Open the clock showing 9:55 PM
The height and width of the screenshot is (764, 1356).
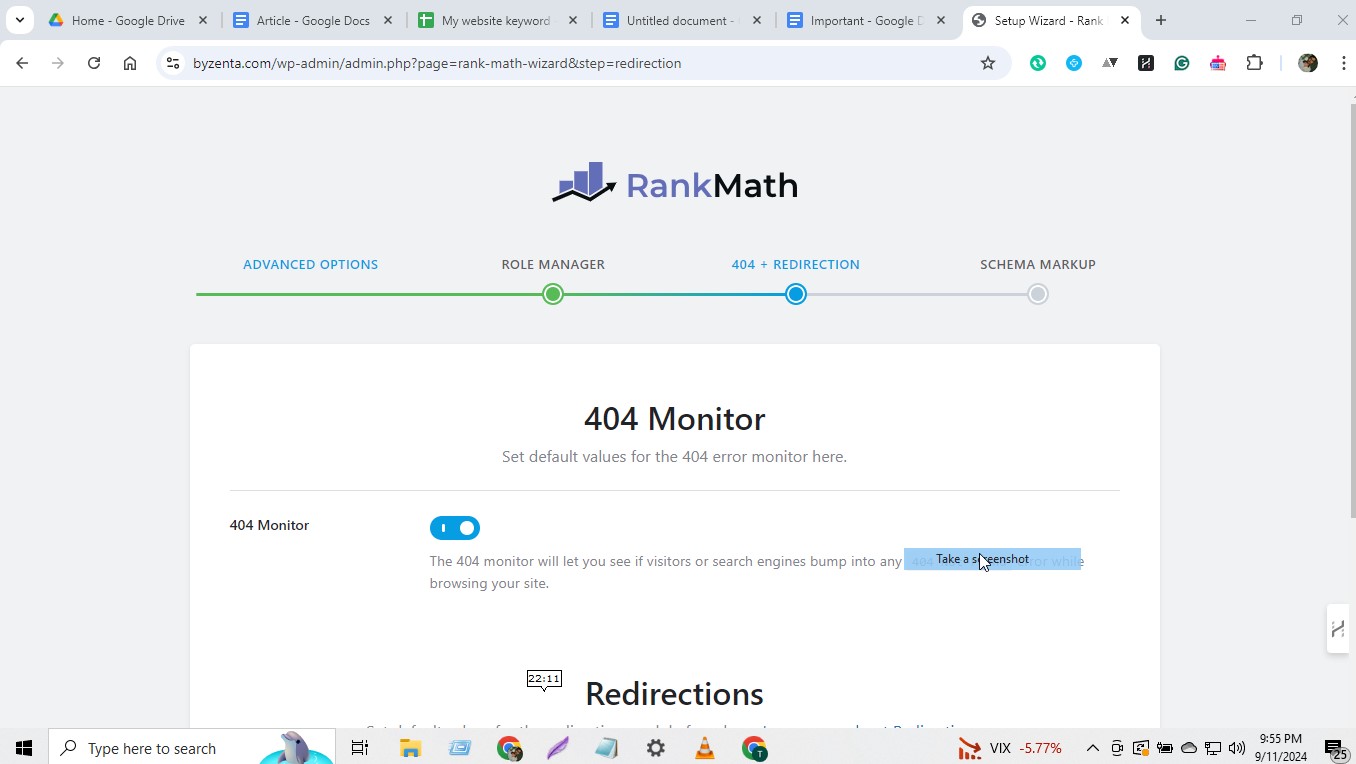coord(1280,748)
